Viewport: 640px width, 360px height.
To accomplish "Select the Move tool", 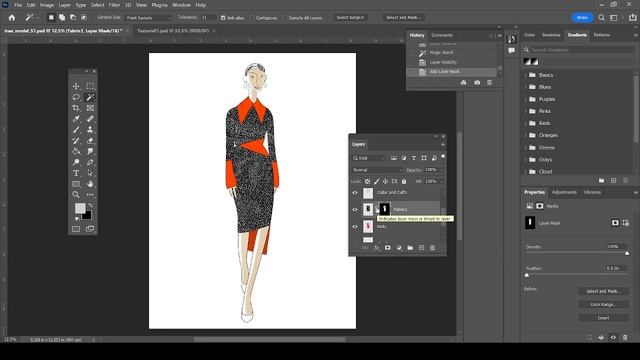I will coord(76,86).
